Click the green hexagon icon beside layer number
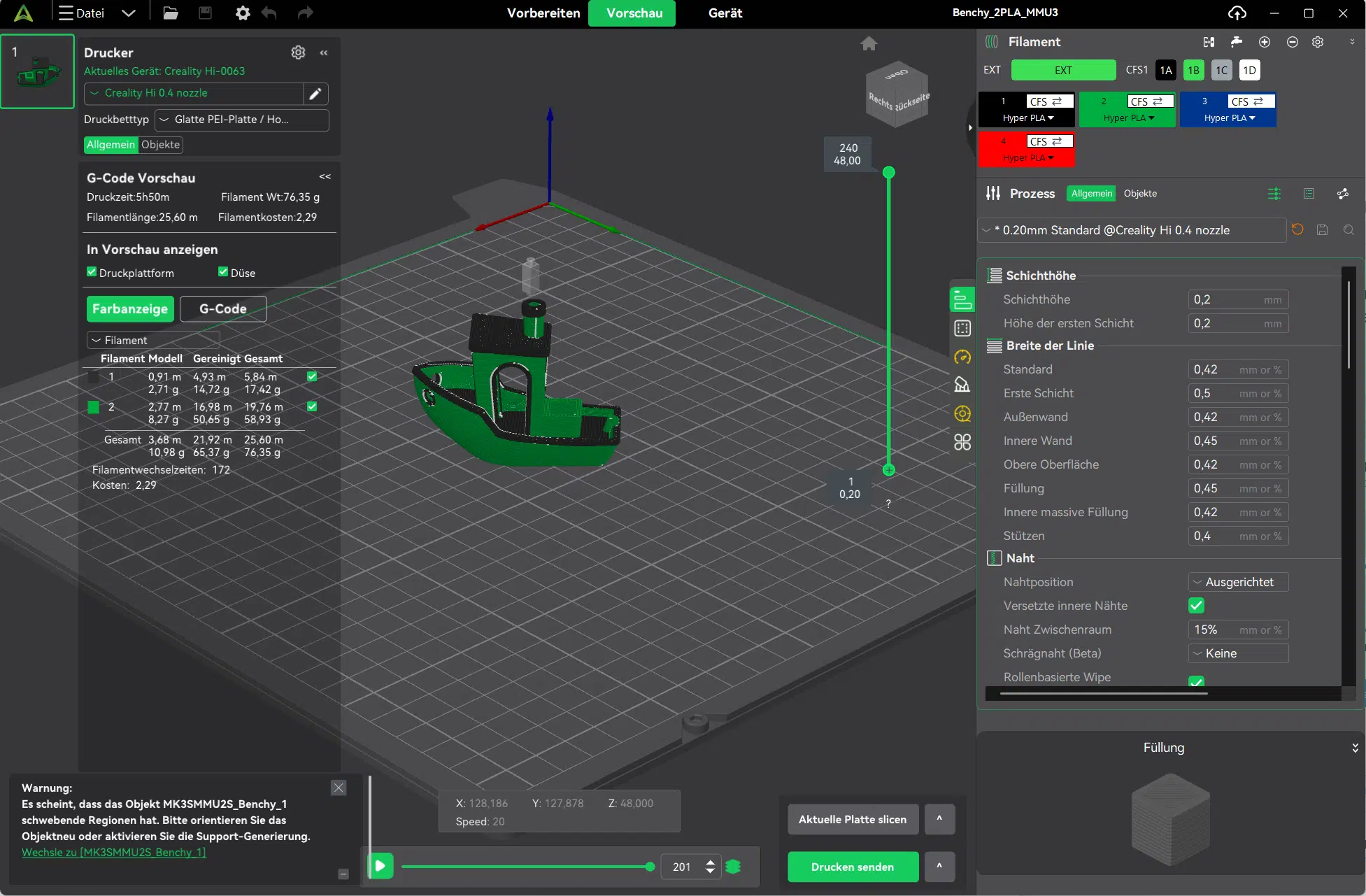Viewport: 1366px width, 896px height. (x=733, y=867)
